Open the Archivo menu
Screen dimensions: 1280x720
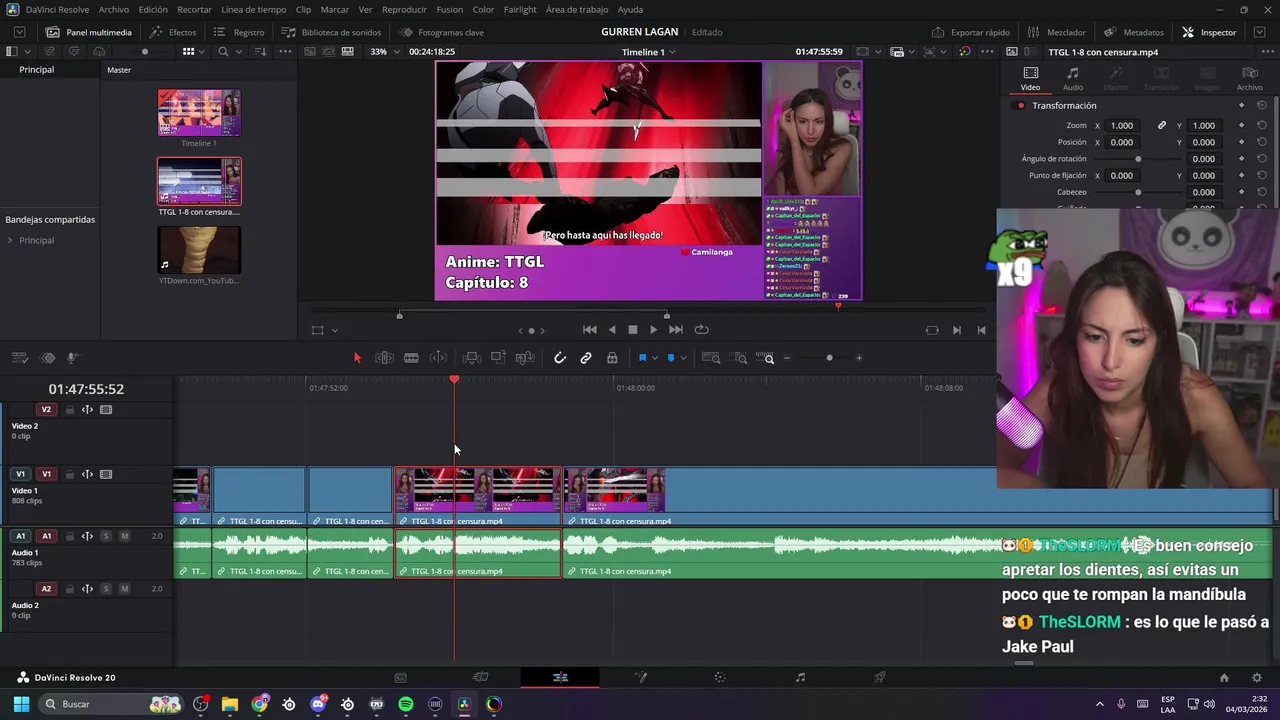[113, 9]
